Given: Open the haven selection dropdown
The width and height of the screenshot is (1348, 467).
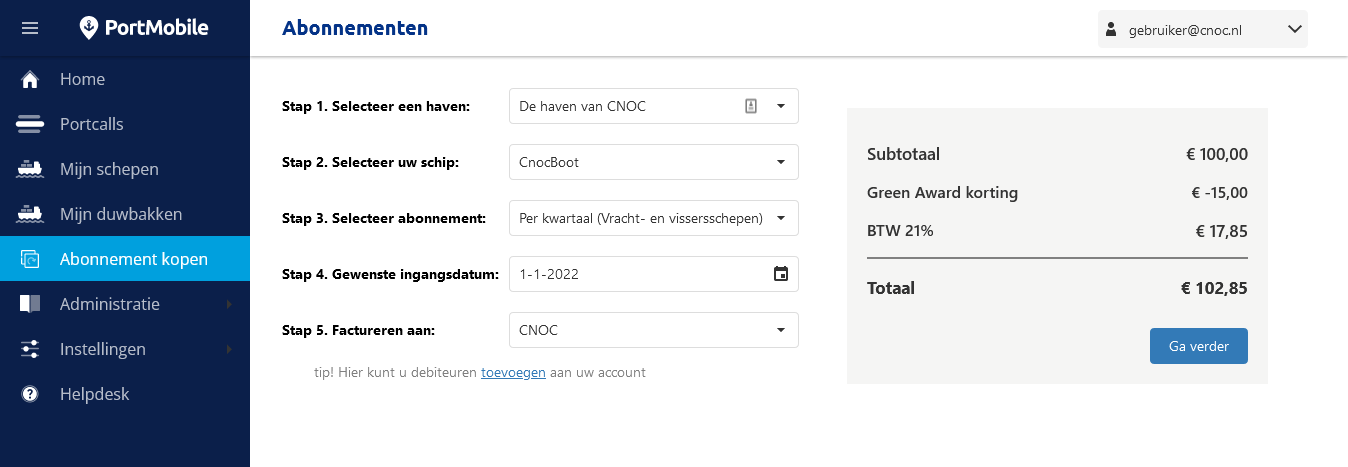Looking at the screenshot, I should (781, 106).
